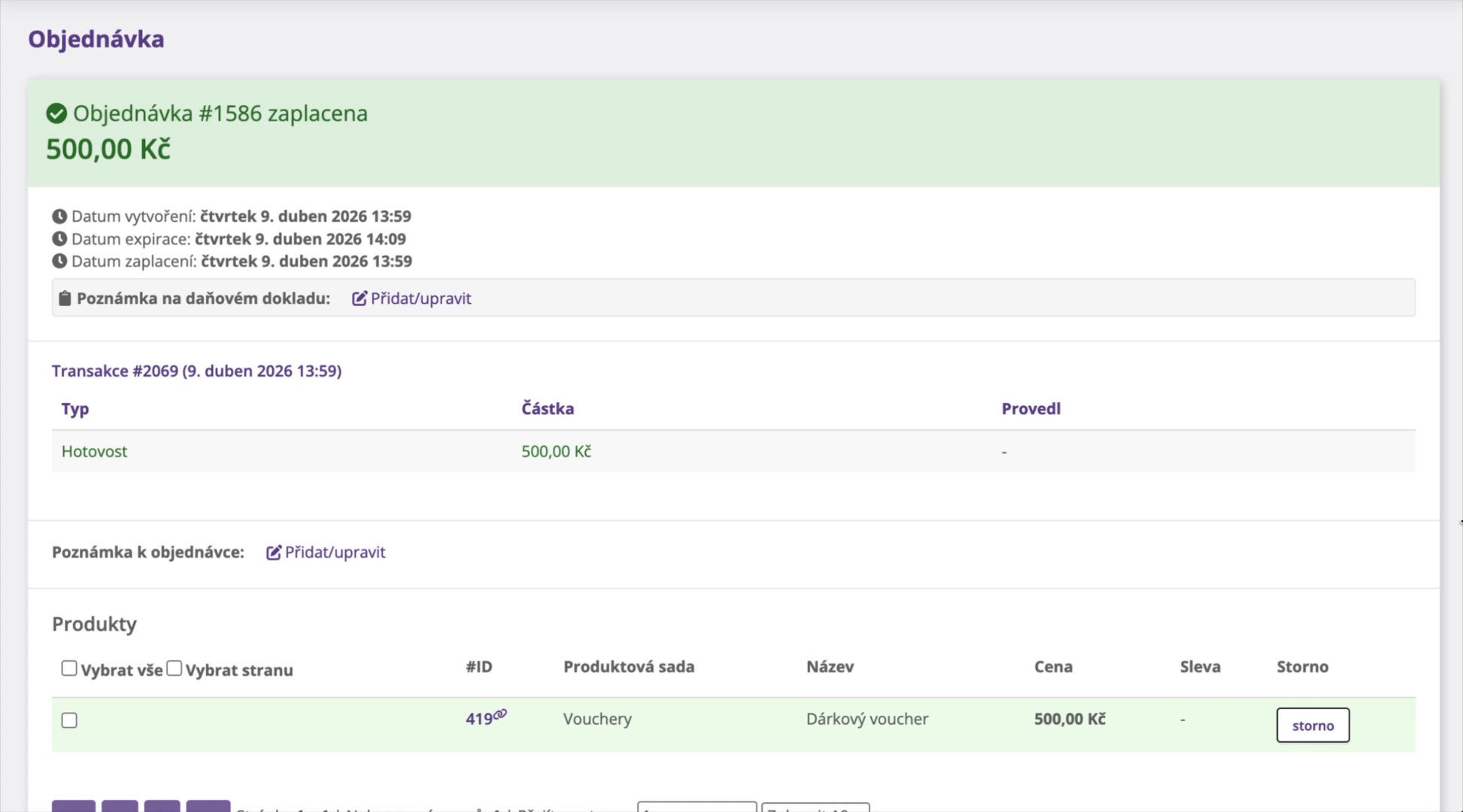Viewport: 1463px width, 812px height.
Task: Open Transakce #2069 link
Action: click(196, 371)
